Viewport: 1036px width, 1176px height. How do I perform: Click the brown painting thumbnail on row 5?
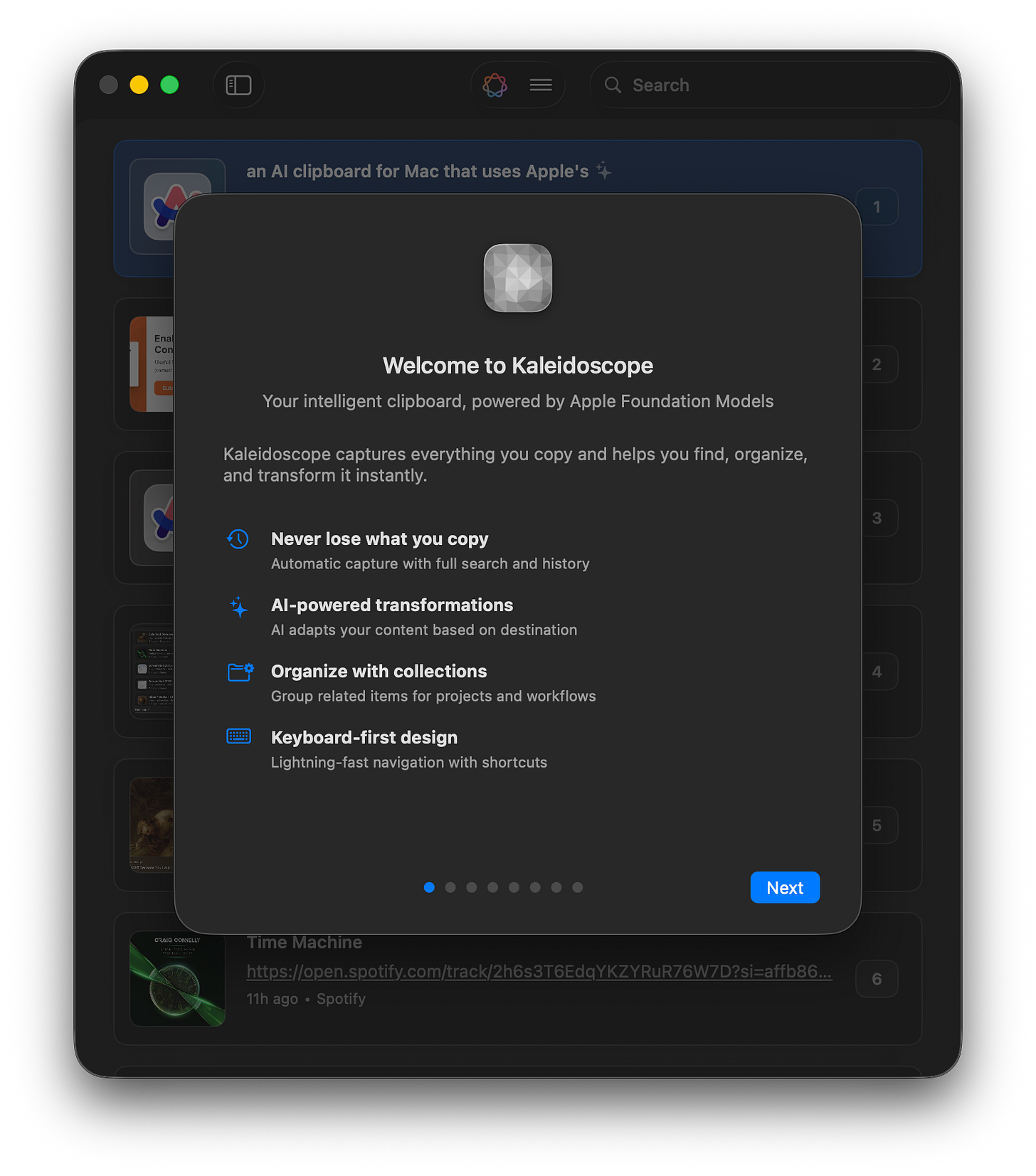coord(152,825)
